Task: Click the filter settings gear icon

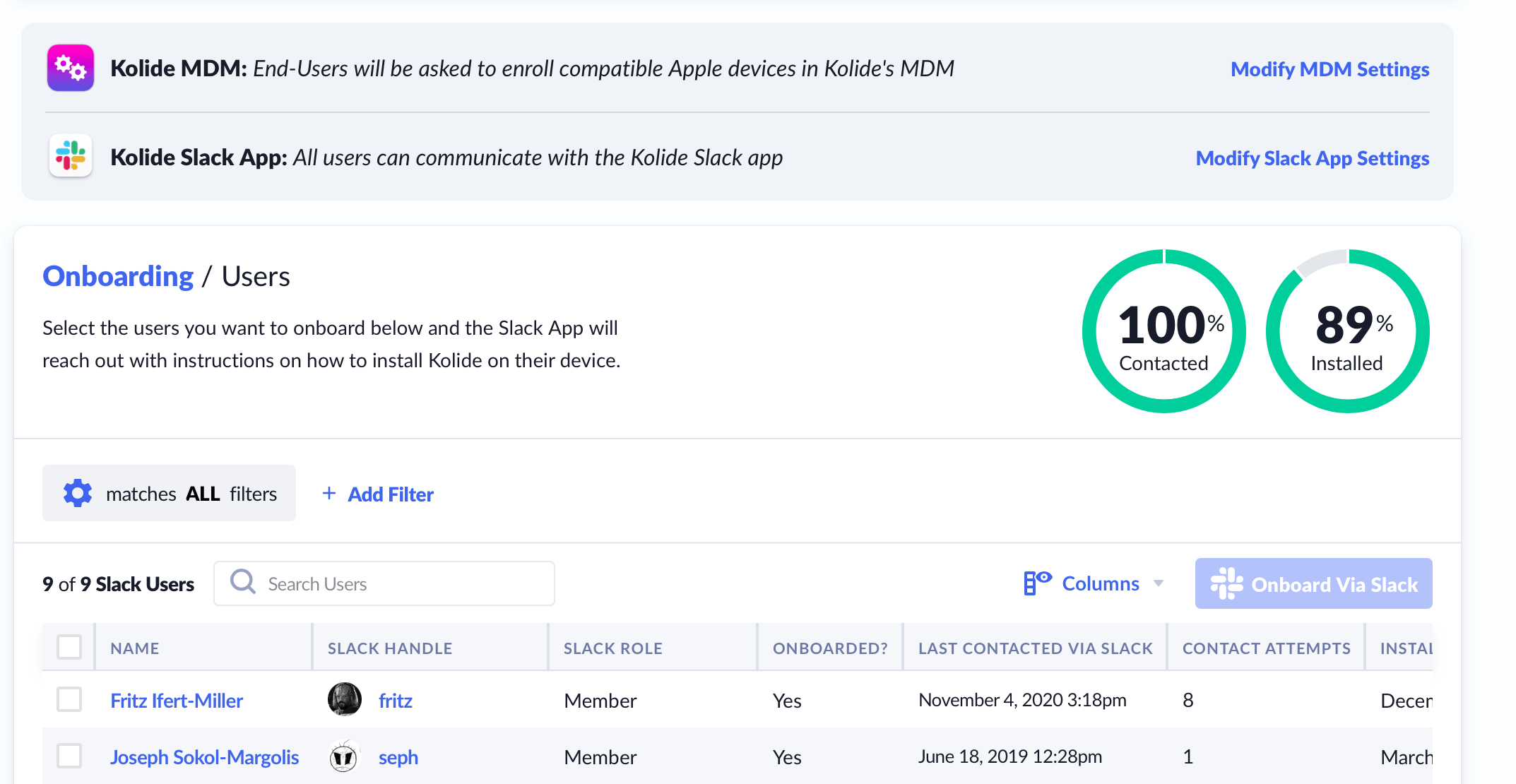Action: tap(78, 493)
